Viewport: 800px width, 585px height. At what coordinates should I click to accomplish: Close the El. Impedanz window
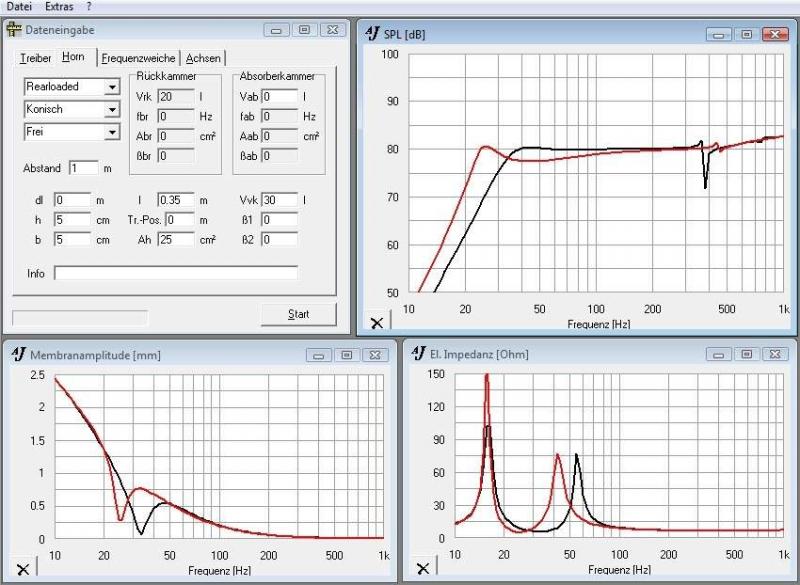775,354
